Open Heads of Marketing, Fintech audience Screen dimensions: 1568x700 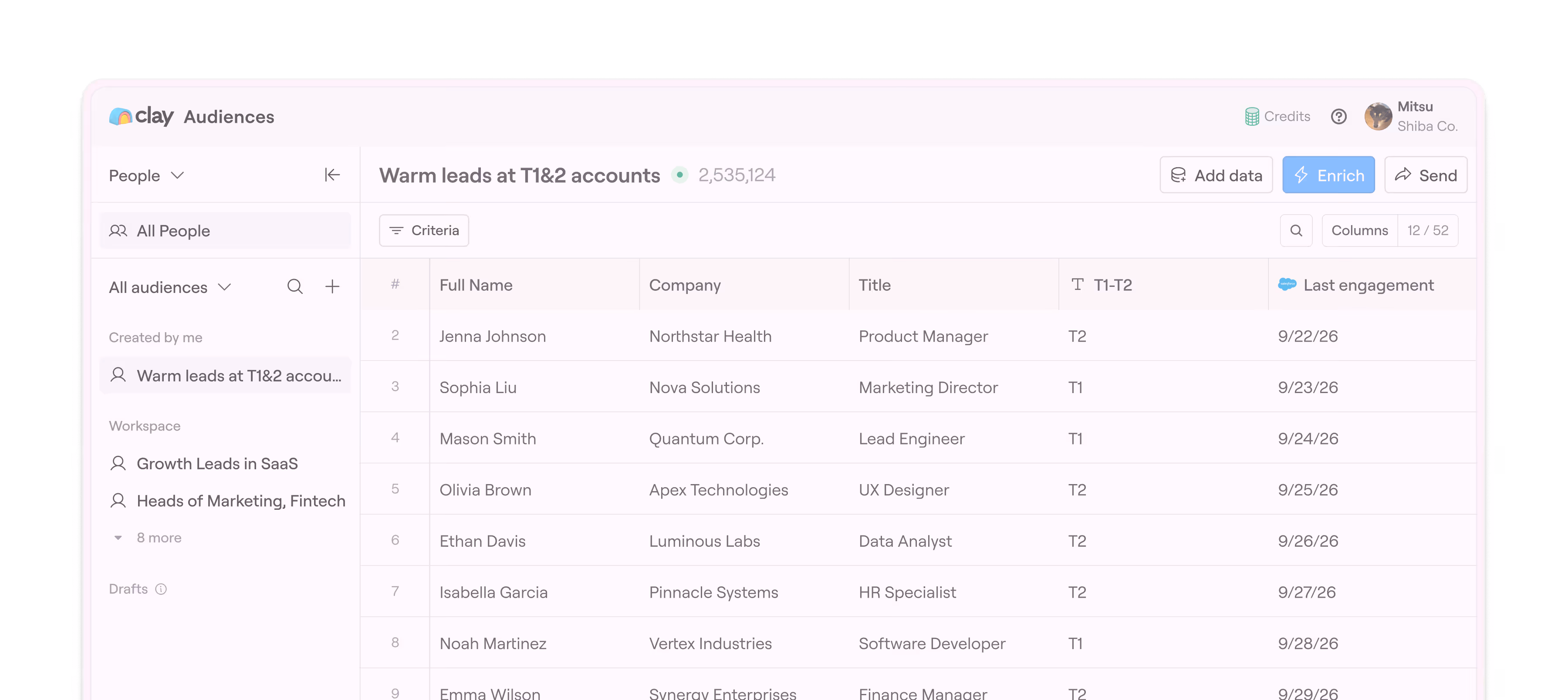coord(225,501)
